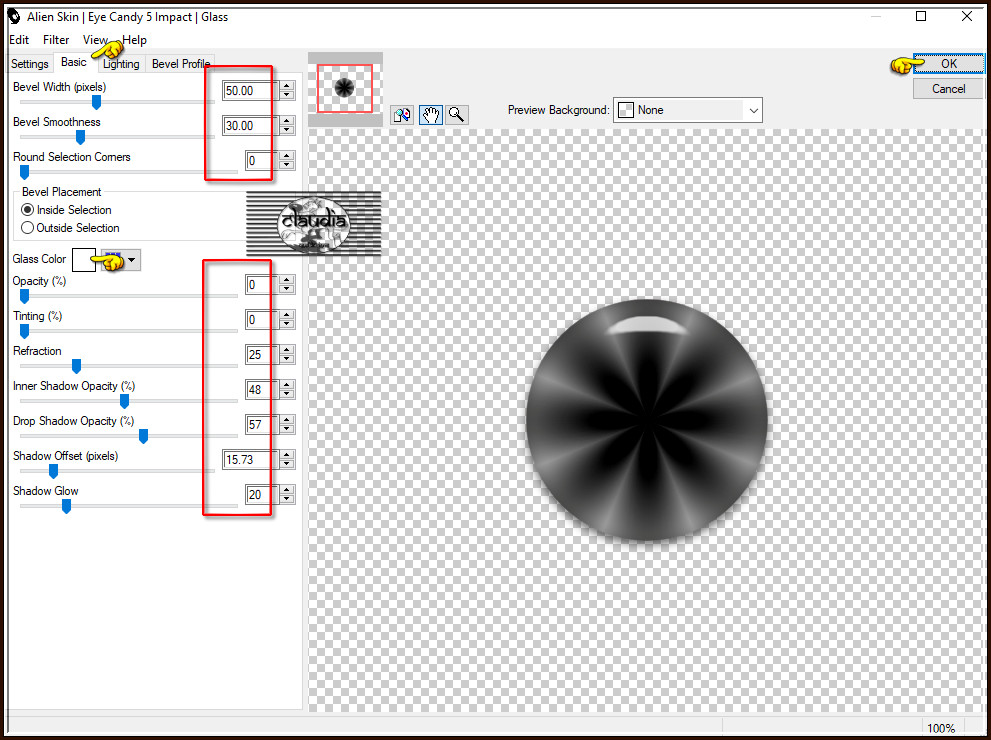The image size is (991, 740).
Task: Click the Inner Shadow Opacity slider handle
Action: pyautogui.click(x=125, y=401)
